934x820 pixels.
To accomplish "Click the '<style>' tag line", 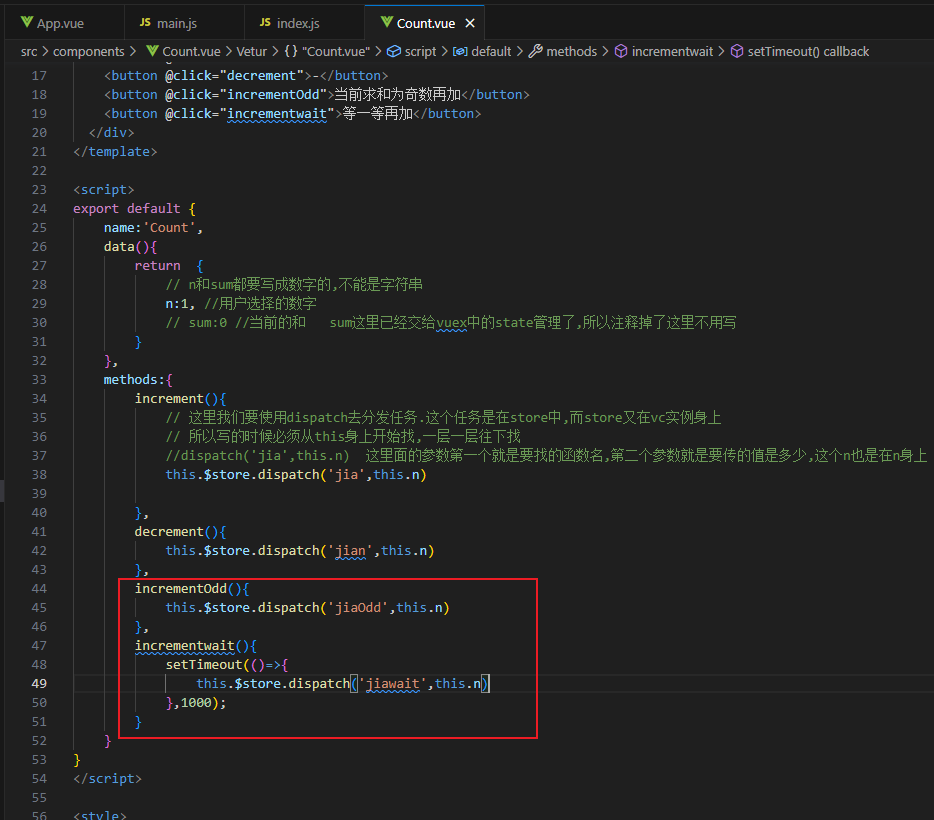I will (x=99, y=815).
